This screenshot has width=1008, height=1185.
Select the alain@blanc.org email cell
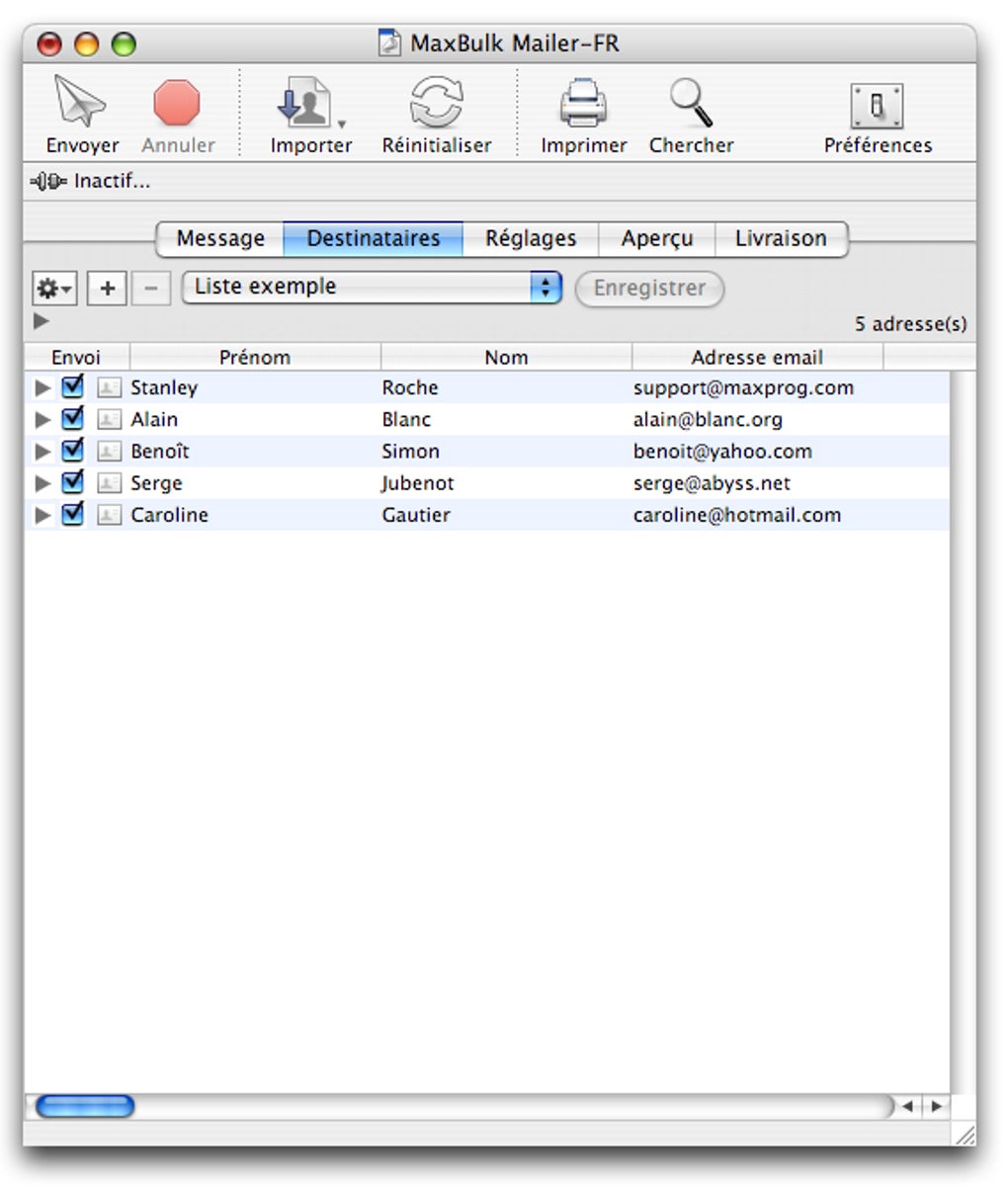point(708,419)
